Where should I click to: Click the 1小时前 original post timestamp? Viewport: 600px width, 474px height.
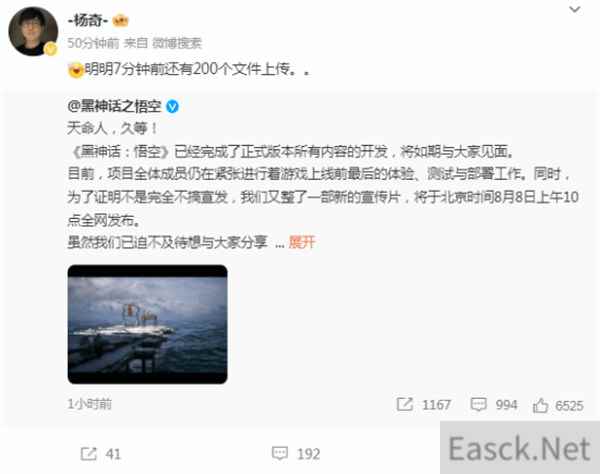pyautogui.click(x=90, y=404)
